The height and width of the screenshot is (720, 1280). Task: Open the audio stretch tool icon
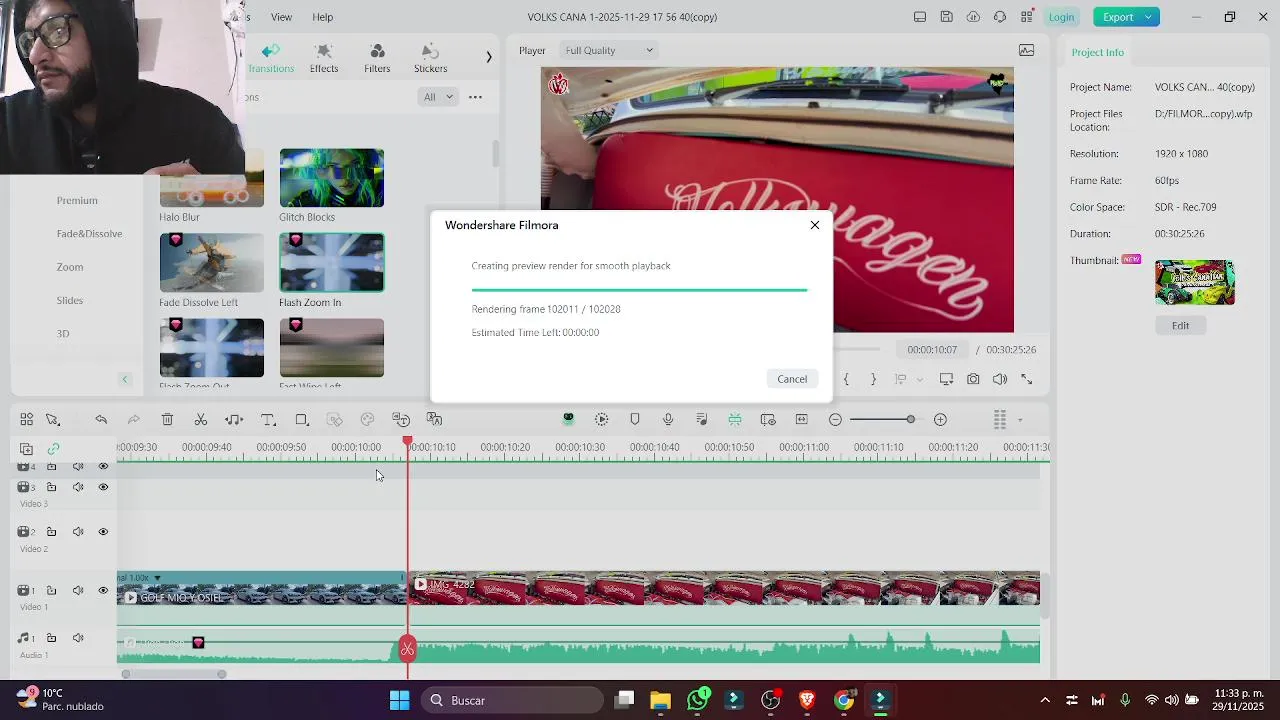(234, 420)
